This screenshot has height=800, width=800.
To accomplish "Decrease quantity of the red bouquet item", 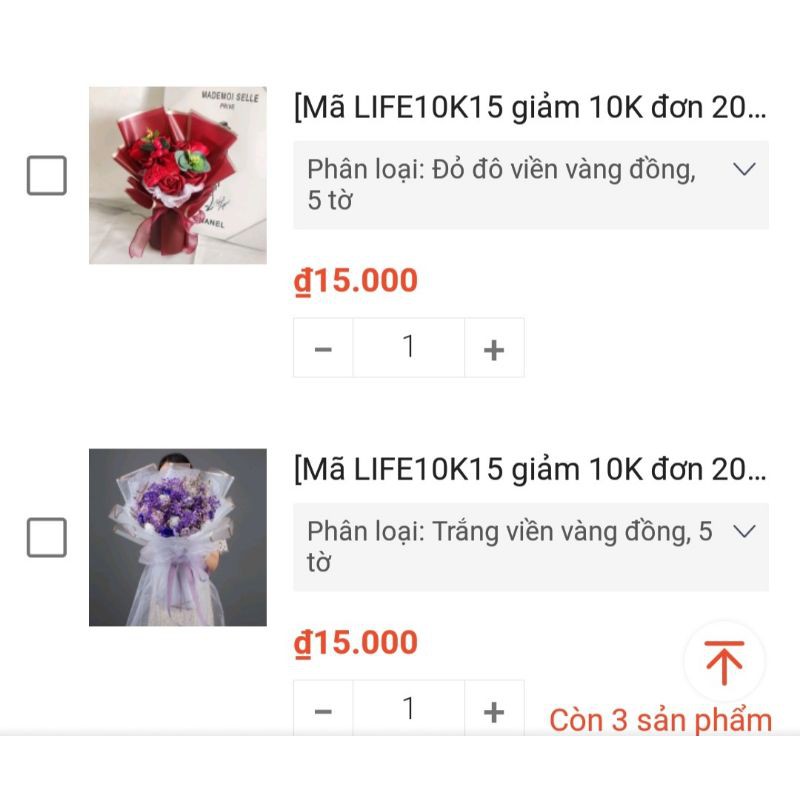I will tap(323, 348).
